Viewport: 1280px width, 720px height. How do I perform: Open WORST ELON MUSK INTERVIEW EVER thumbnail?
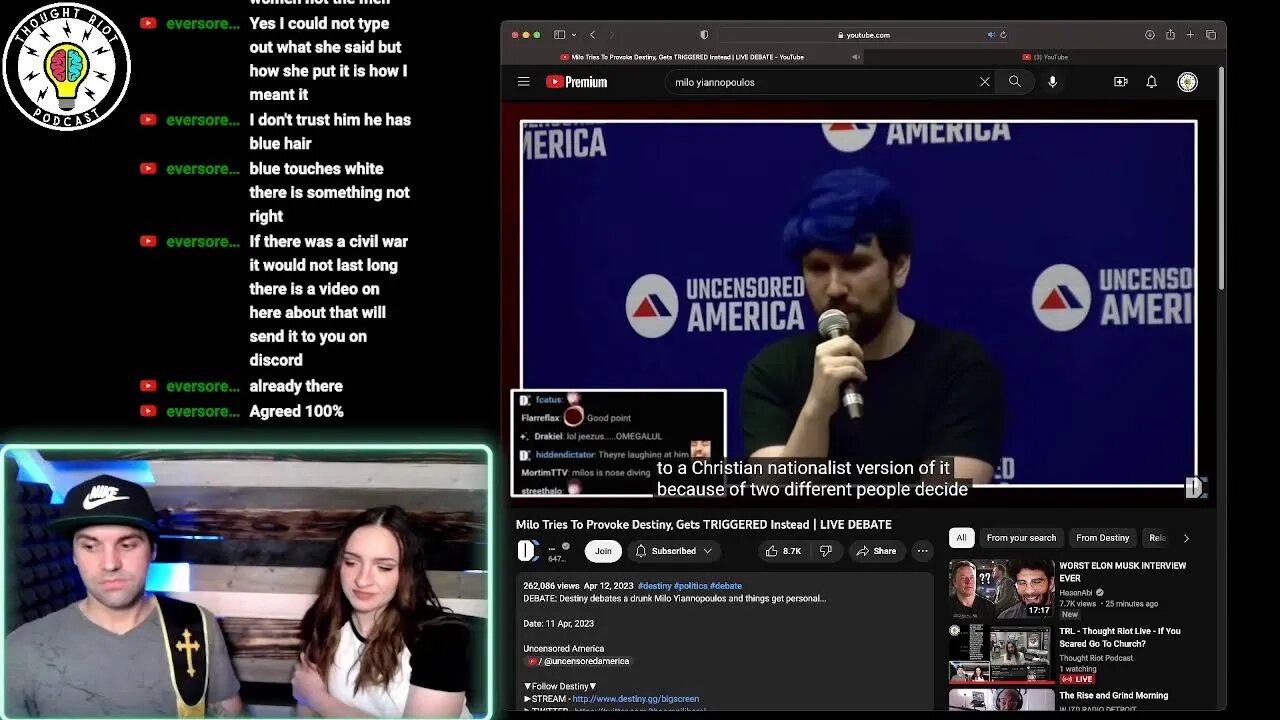click(1001, 589)
